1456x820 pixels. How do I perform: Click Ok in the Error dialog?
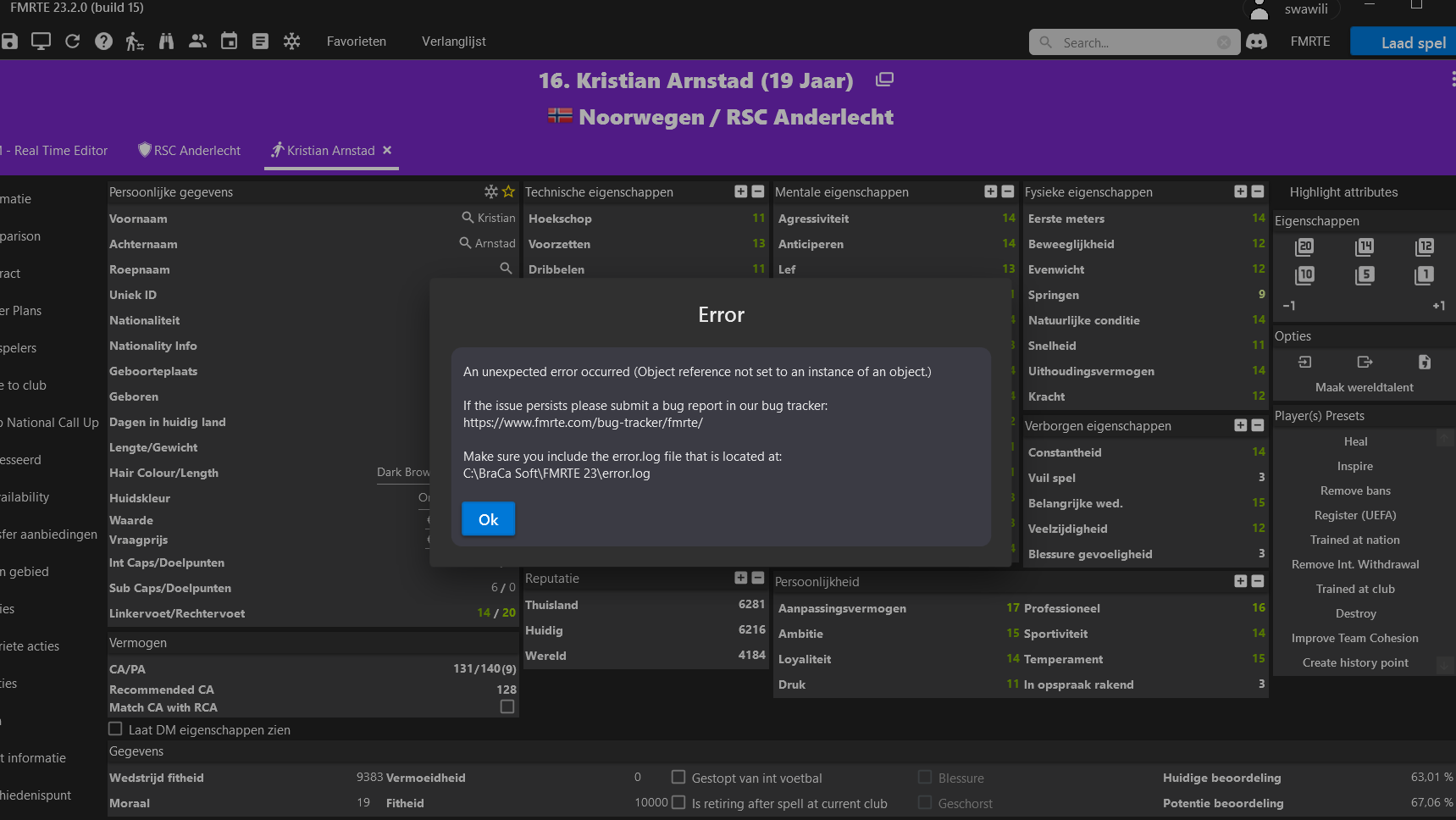tap(488, 519)
